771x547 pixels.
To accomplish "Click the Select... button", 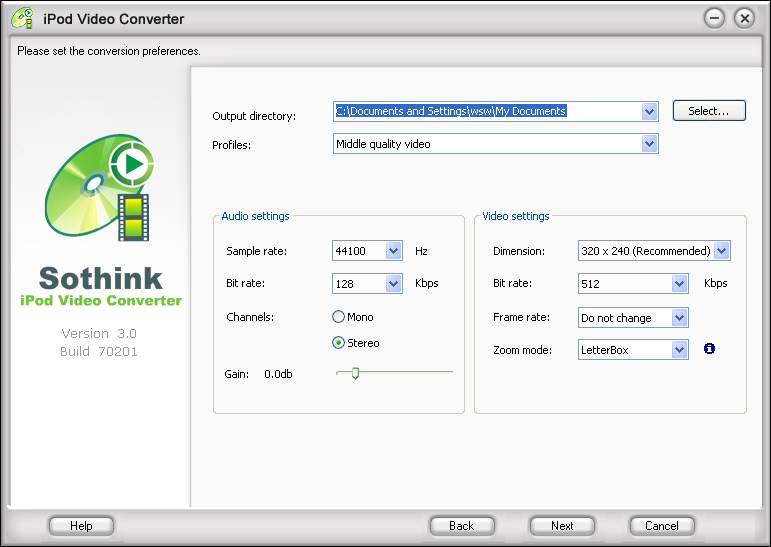I will (709, 111).
